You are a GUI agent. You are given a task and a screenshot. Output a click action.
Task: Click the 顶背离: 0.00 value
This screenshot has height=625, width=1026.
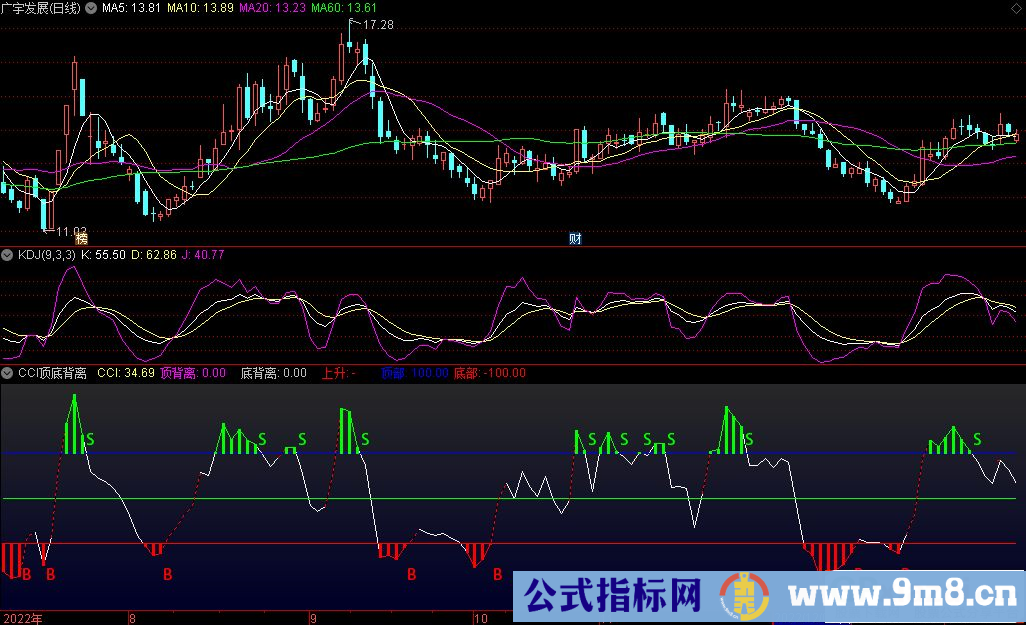point(193,374)
